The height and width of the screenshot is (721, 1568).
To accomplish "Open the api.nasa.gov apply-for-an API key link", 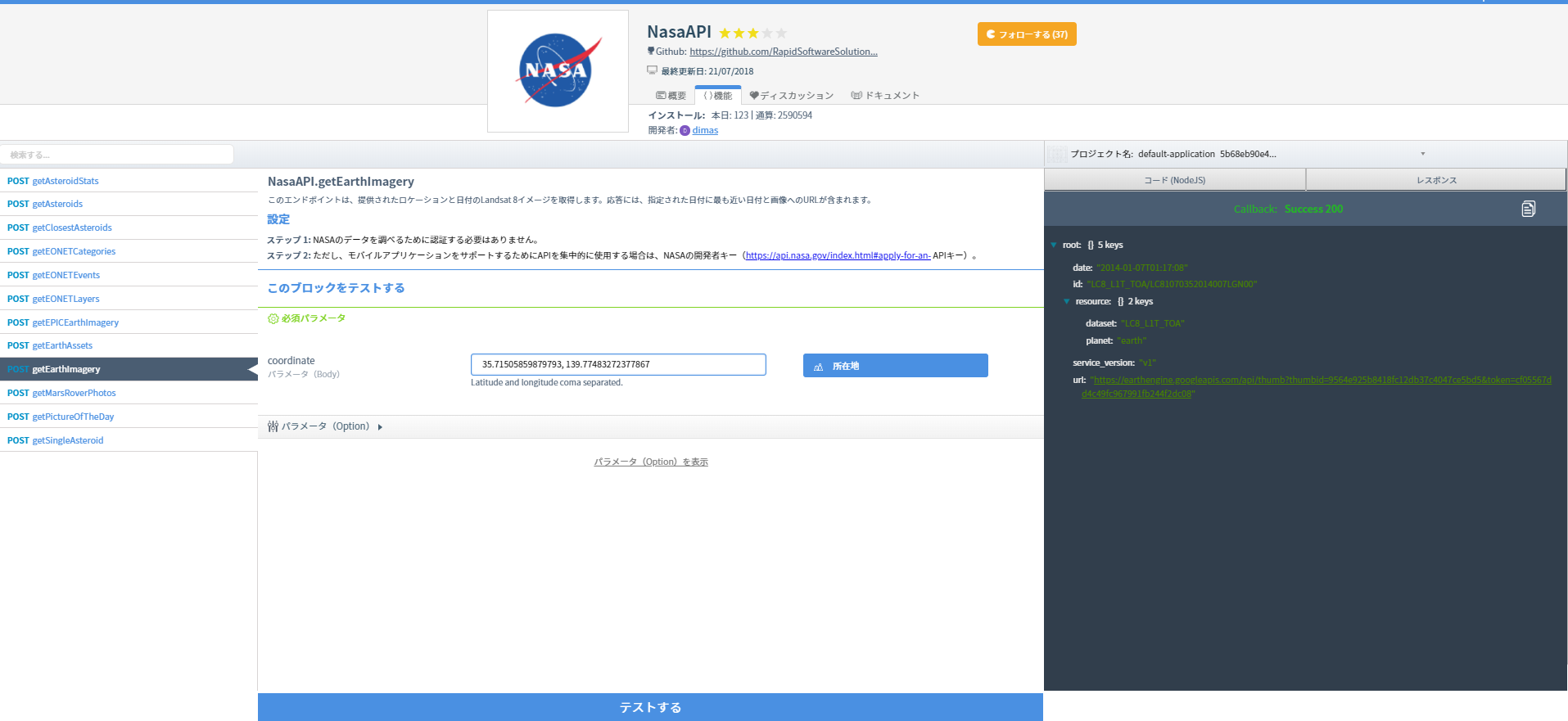I will point(838,255).
